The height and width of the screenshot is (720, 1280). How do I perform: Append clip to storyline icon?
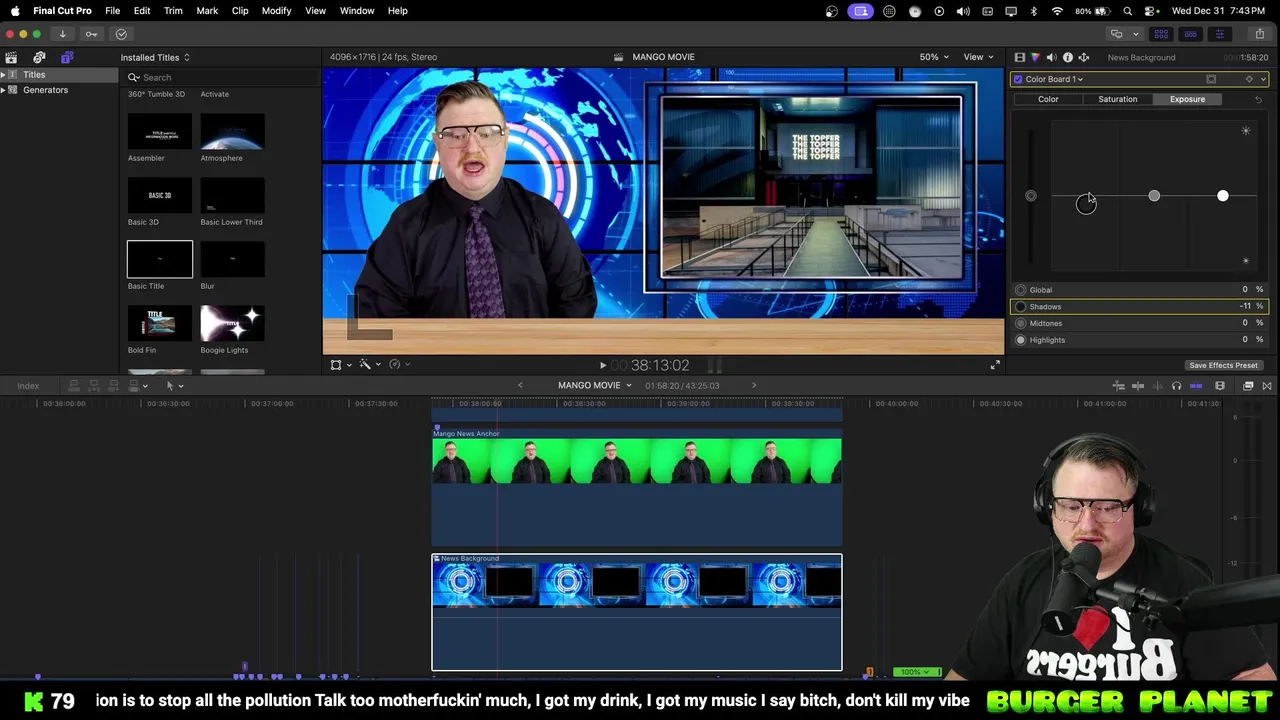[x=112, y=385]
